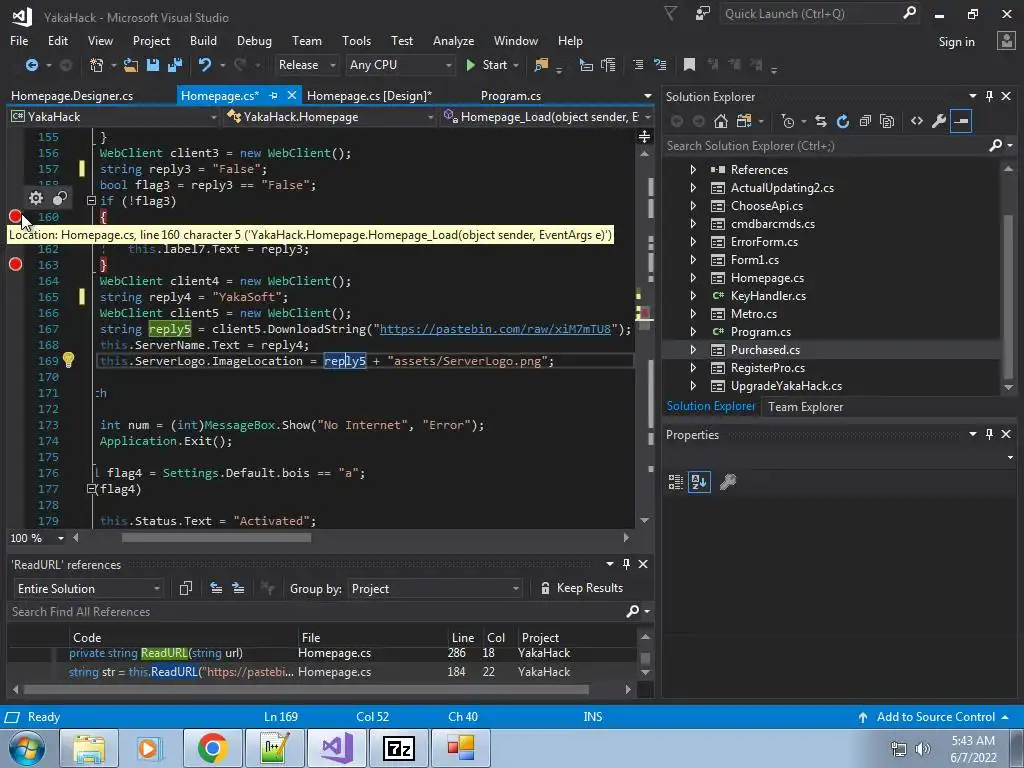Collapse the if block on line 159
The height and width of the screenshot is (768, 1024).
91,200
